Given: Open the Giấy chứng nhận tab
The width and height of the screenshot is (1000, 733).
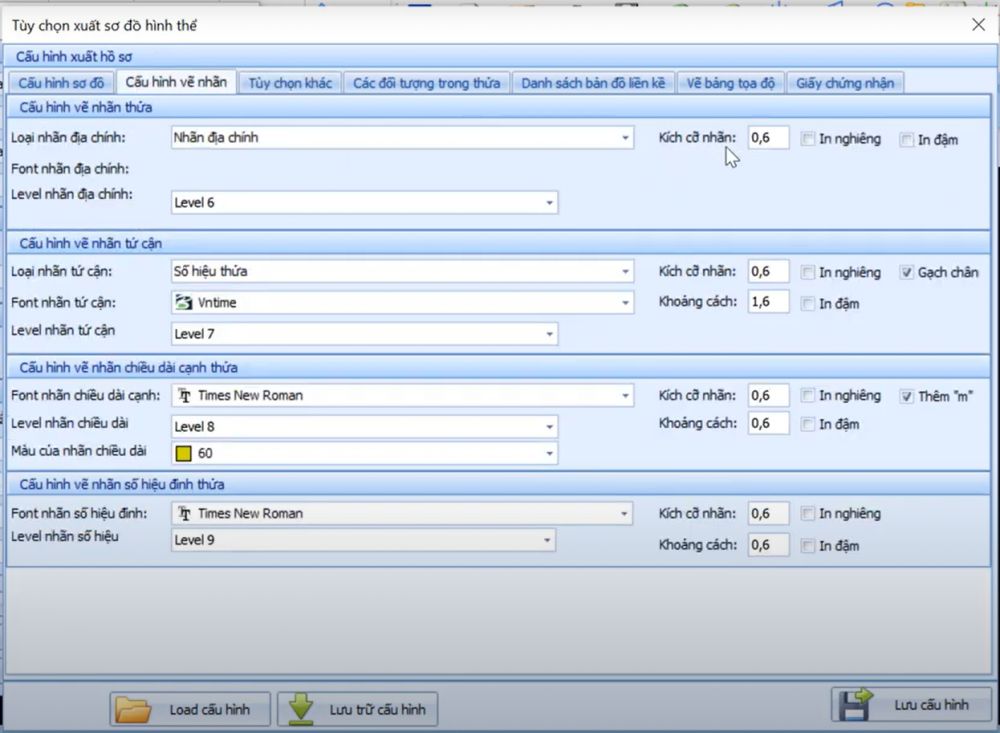Looking at the screenshot, I should click(x=844, y=83).
